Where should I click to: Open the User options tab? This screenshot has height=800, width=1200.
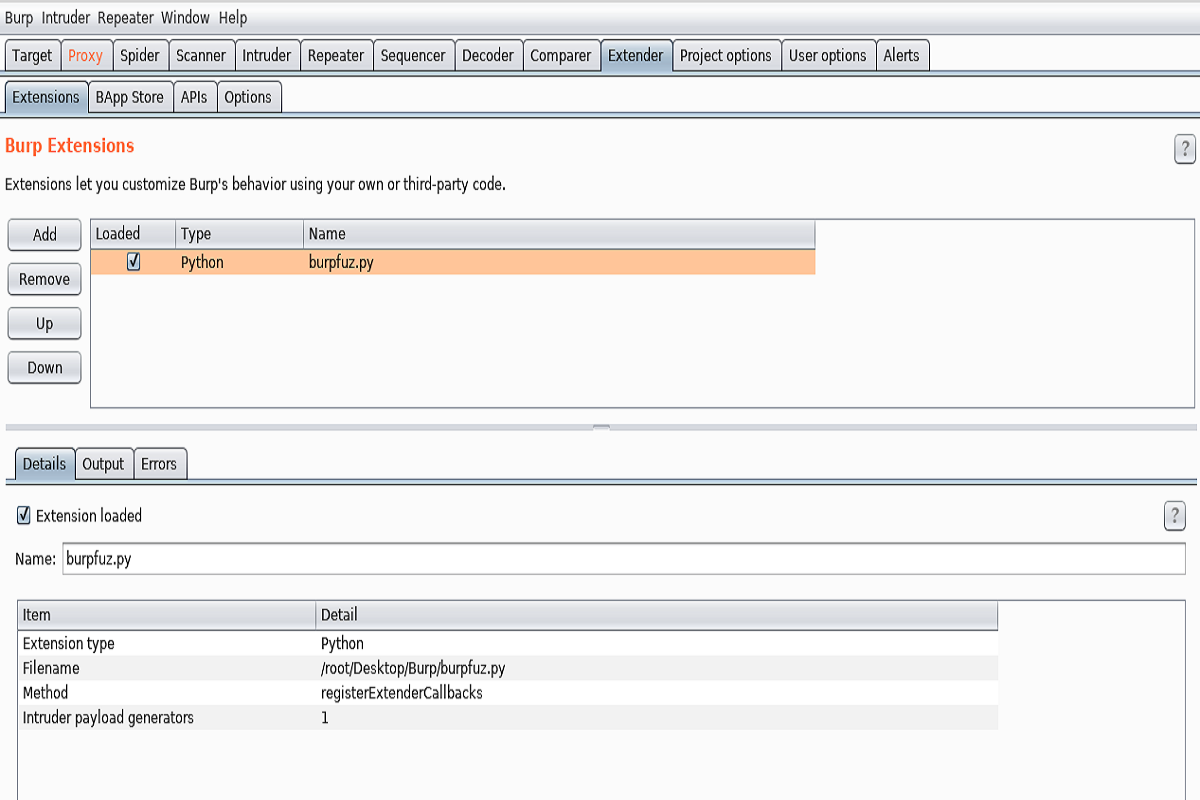(x=828, y=56)
